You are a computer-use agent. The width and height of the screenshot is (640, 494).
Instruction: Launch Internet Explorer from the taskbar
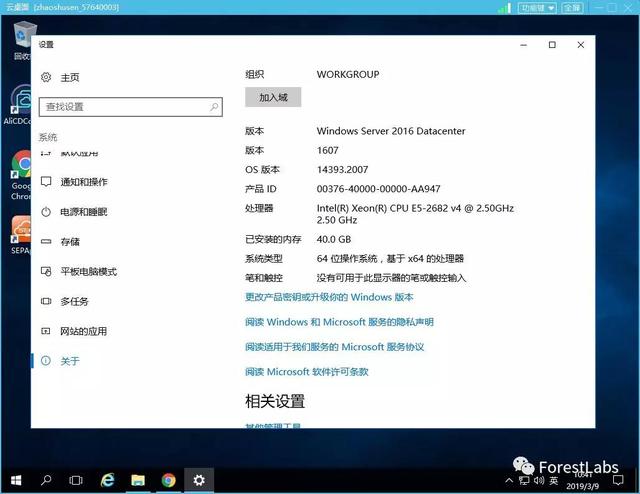107,481
